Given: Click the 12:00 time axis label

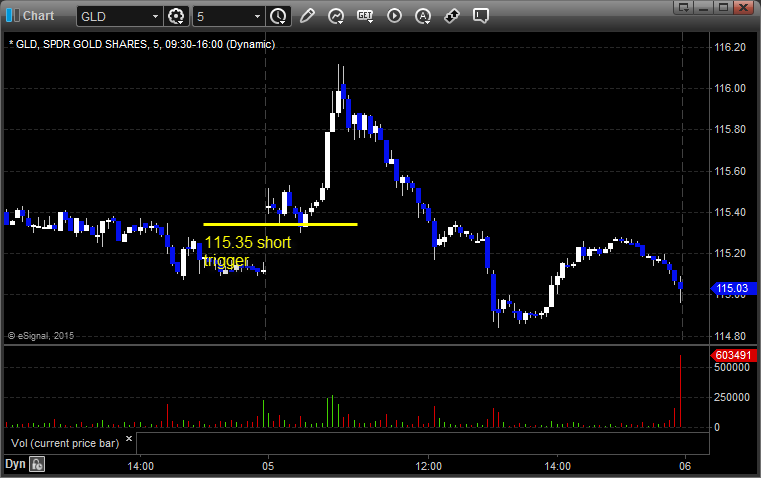Looking at the screenshot, I should [x=429, y=466].
